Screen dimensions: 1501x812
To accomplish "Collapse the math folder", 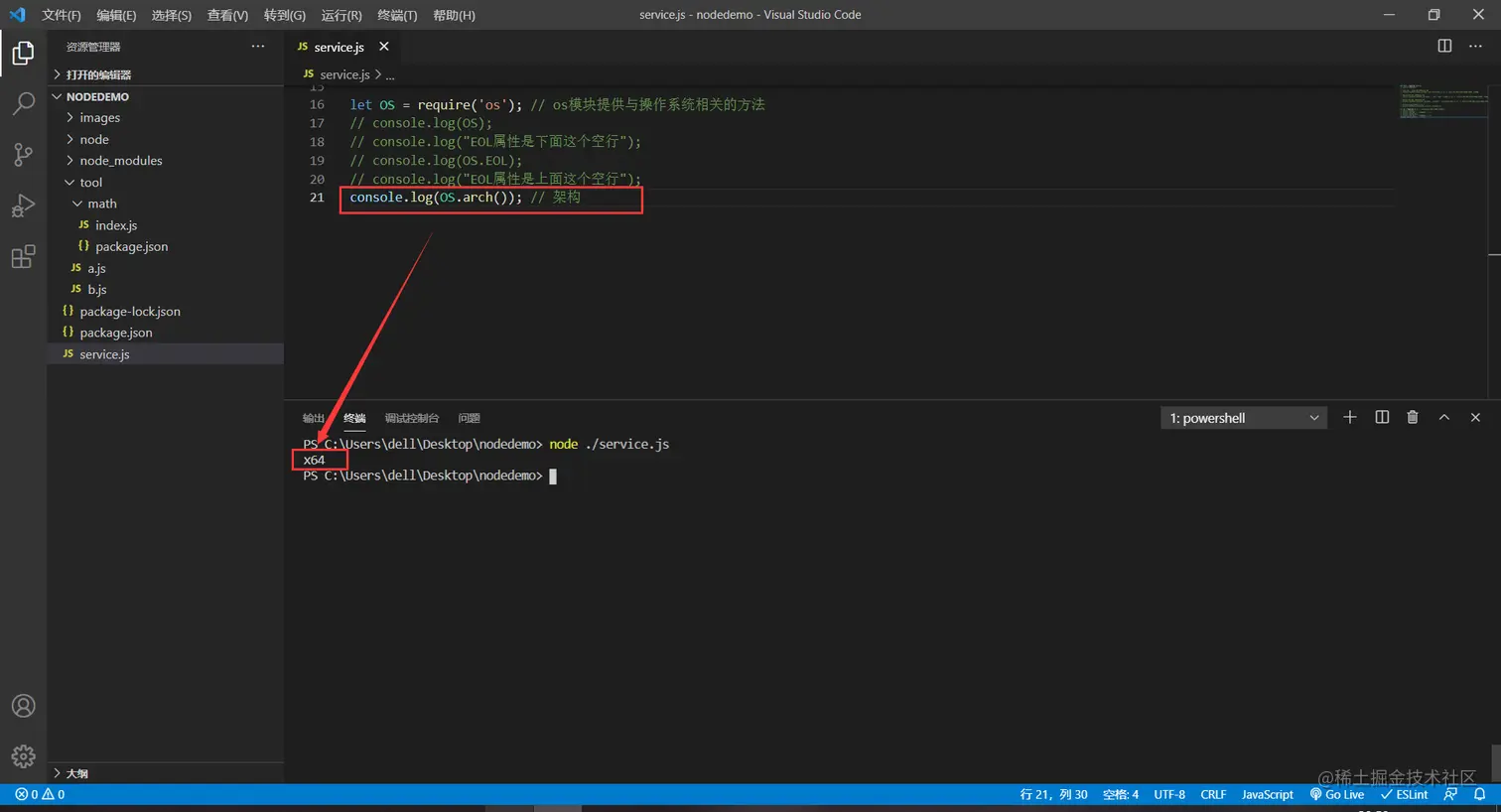I will [166, 203].
